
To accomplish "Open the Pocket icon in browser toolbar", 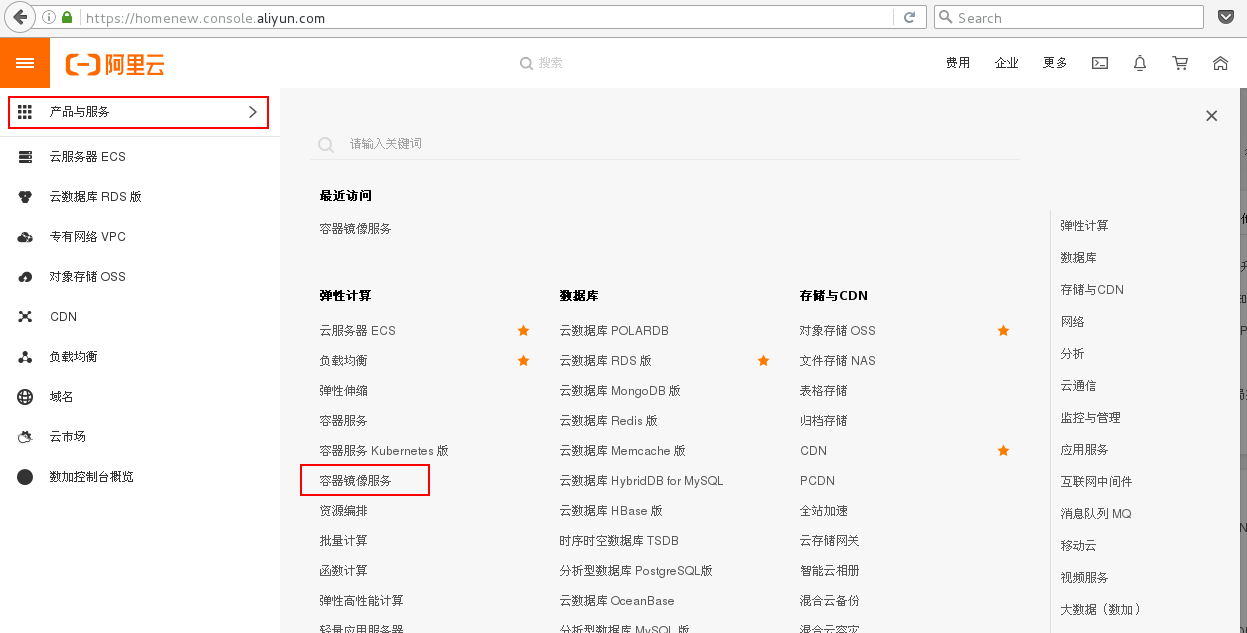I will (1226, 18).
